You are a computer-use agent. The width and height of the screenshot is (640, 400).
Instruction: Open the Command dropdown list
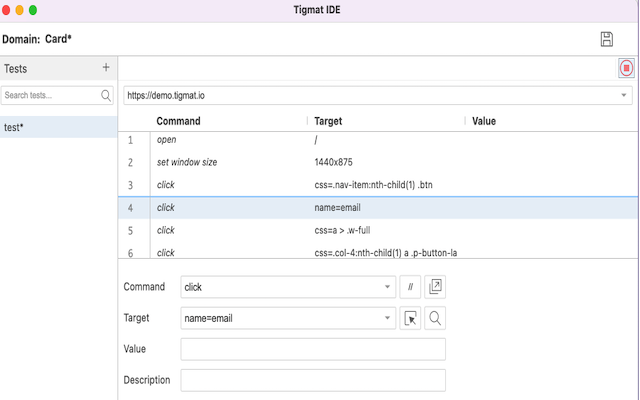point(388,287)
